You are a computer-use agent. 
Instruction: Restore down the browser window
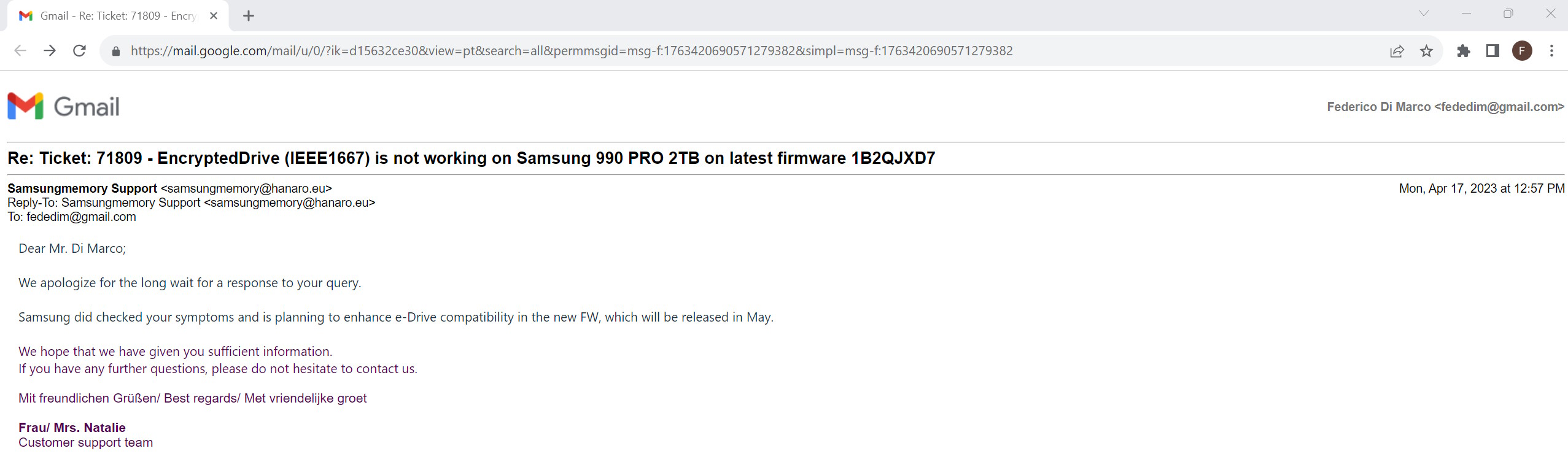pos(1508,13)
